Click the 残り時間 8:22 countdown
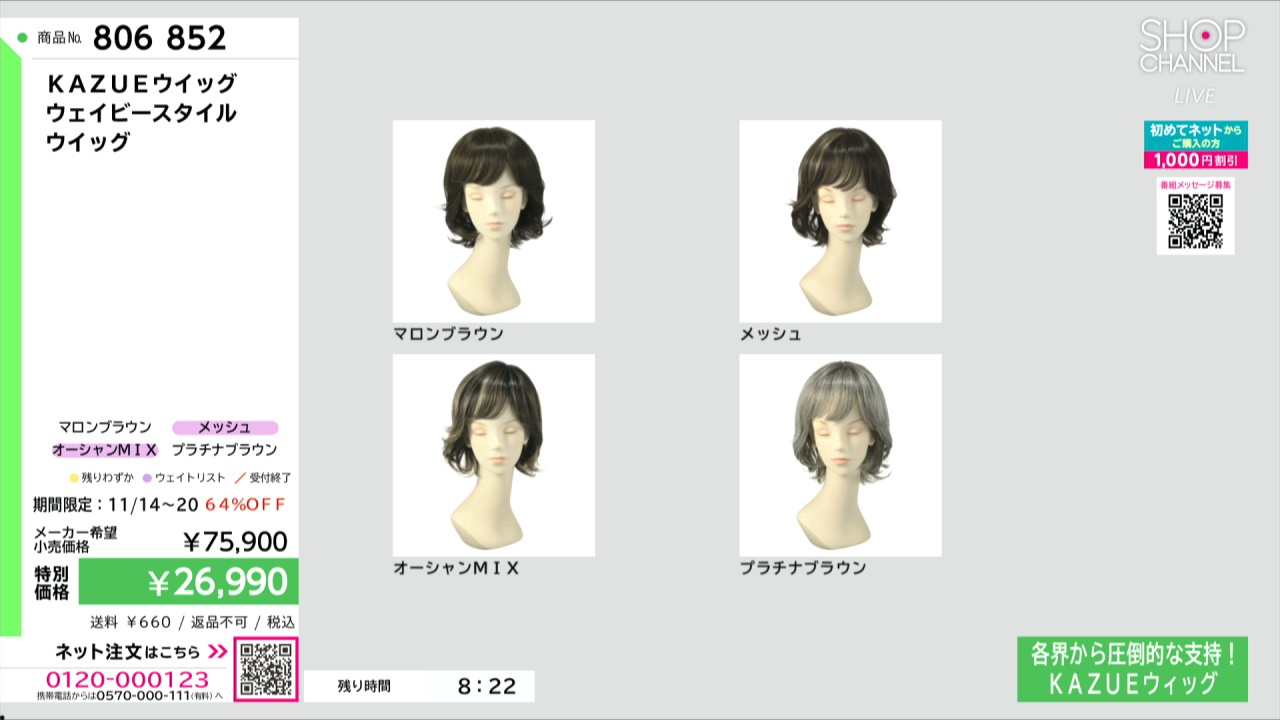 coord(420,686)
